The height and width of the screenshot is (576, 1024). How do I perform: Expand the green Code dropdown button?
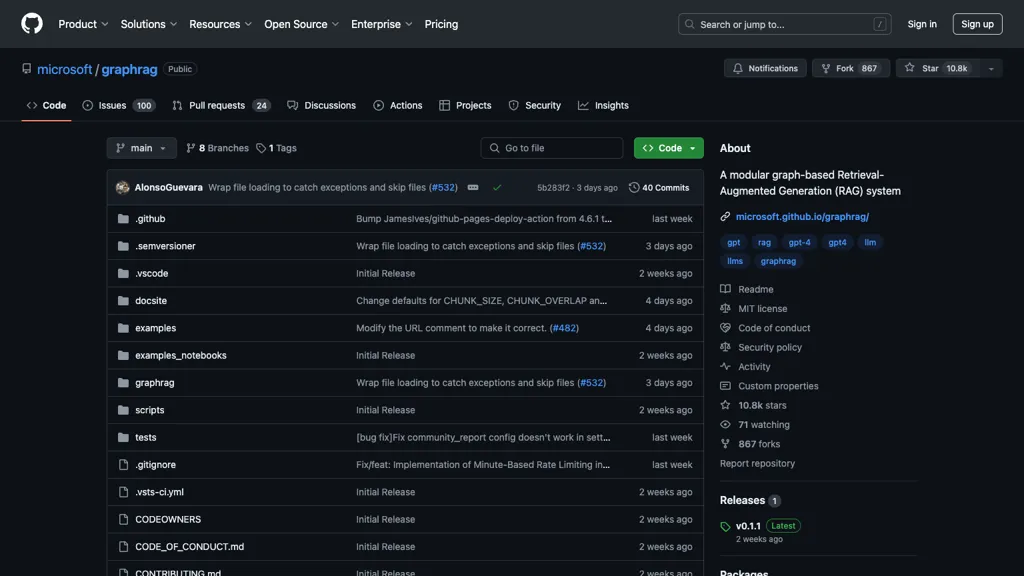click(668, 148)
